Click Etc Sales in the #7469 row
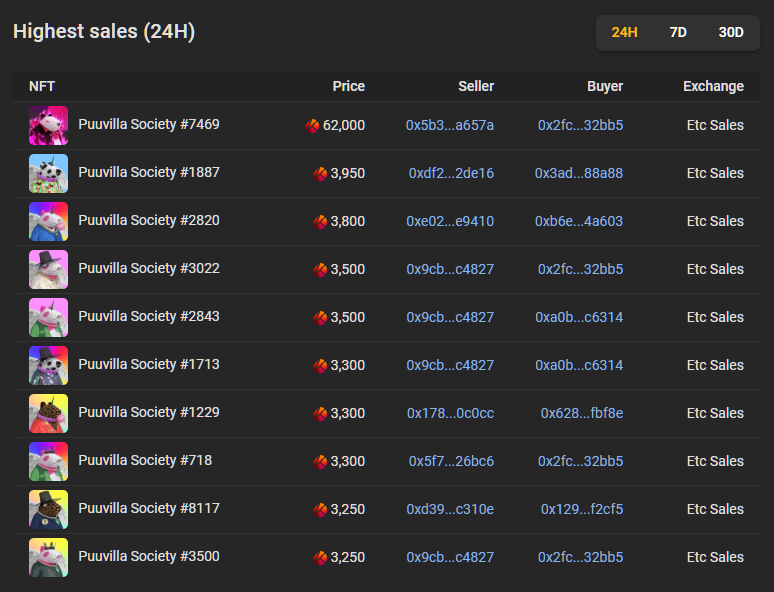Screen dimensions: 774x592 tap(715, 125)
